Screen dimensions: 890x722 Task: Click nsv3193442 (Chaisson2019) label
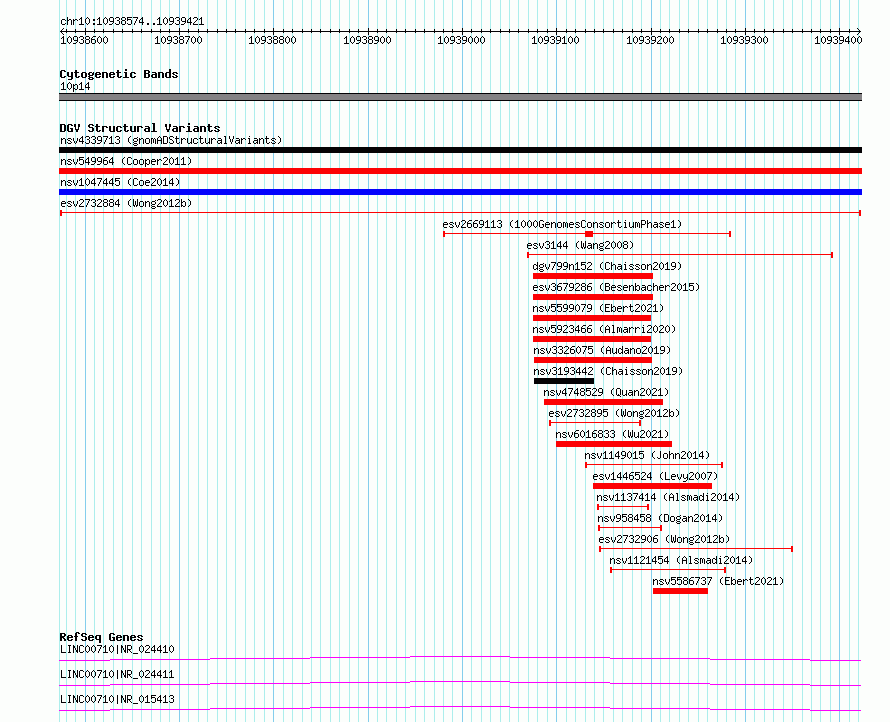pyautogui.click(x=608, y=371)
